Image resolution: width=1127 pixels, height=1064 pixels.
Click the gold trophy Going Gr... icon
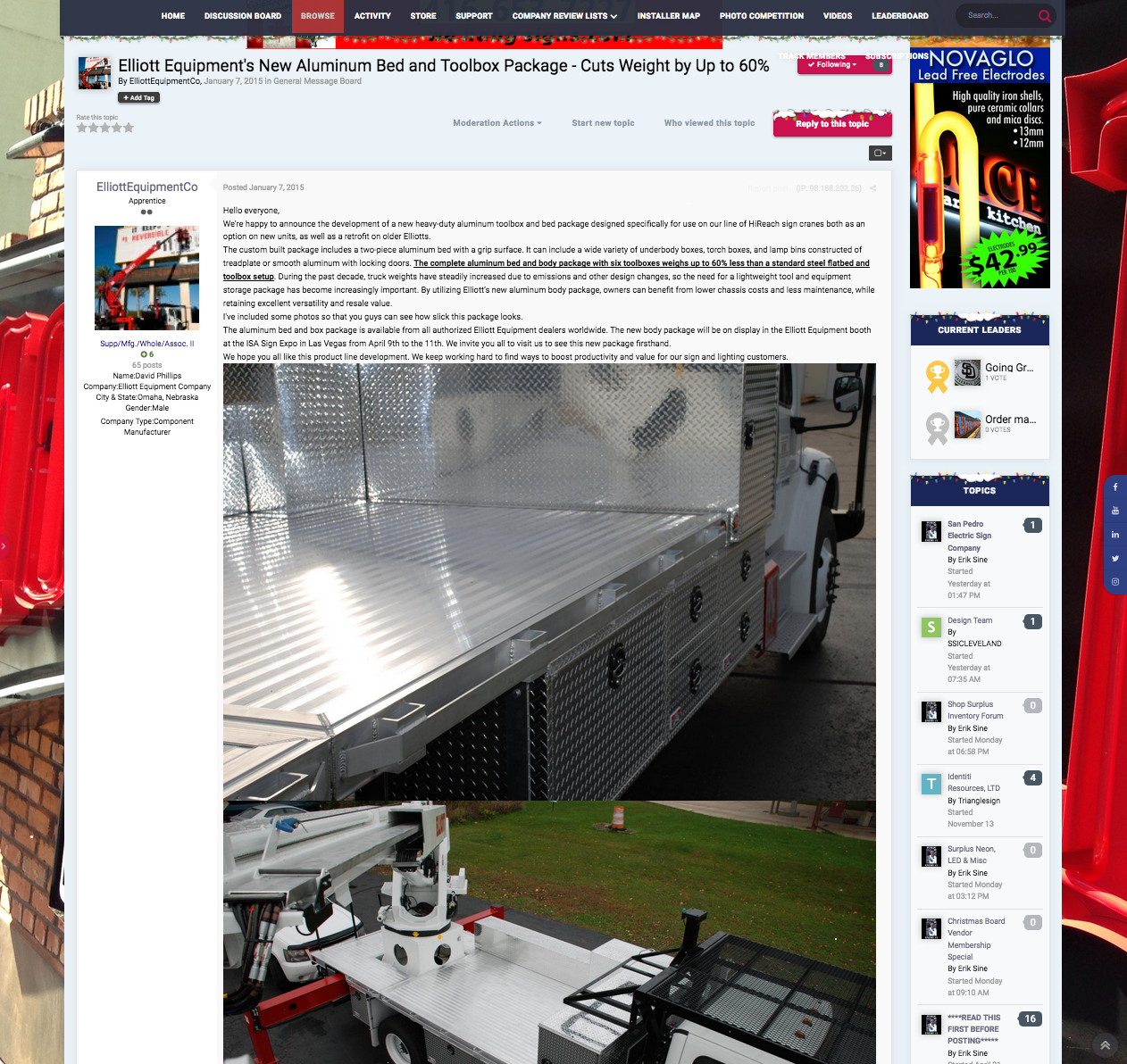(x=937, y=376)
